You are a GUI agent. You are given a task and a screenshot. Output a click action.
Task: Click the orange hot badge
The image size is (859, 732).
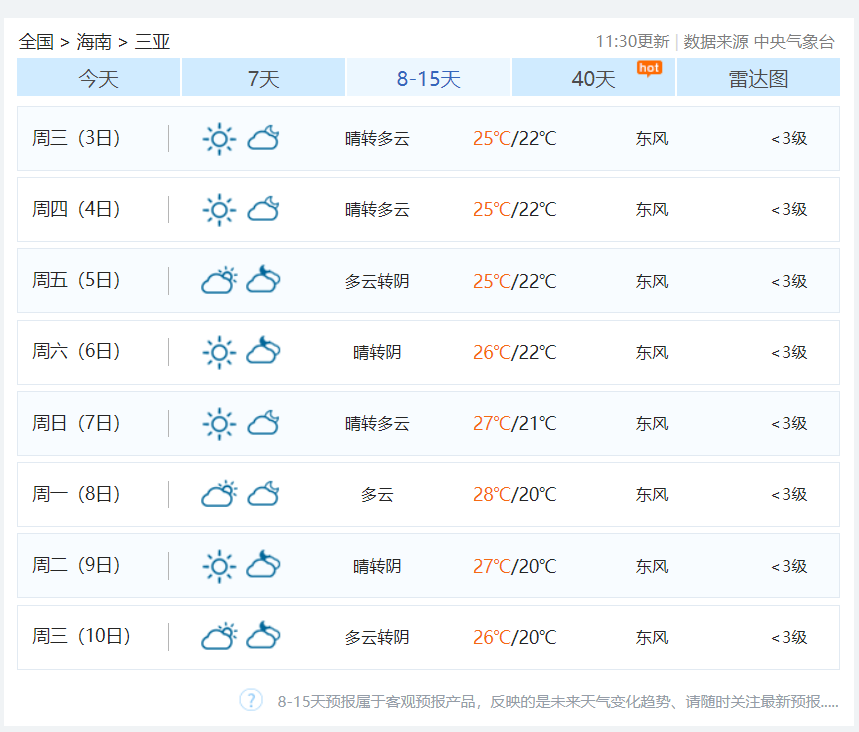[x=650, y=68]
